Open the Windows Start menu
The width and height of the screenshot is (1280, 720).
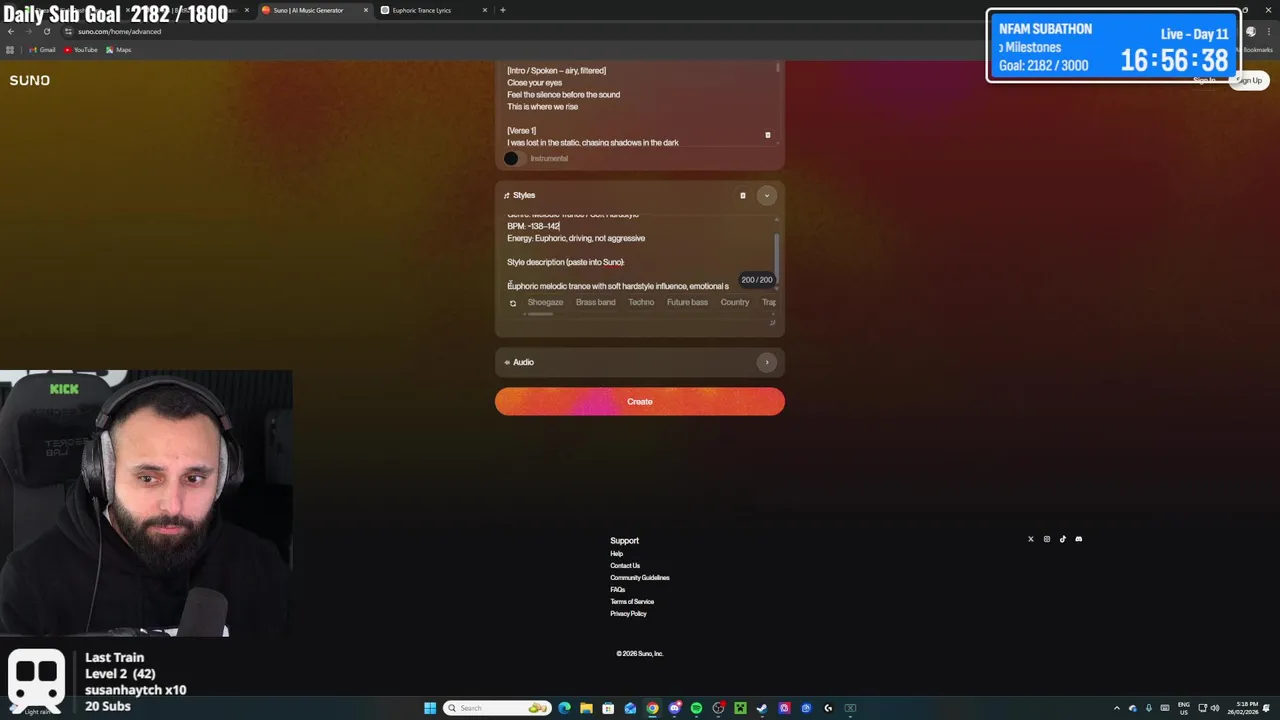tap(430, 708)
